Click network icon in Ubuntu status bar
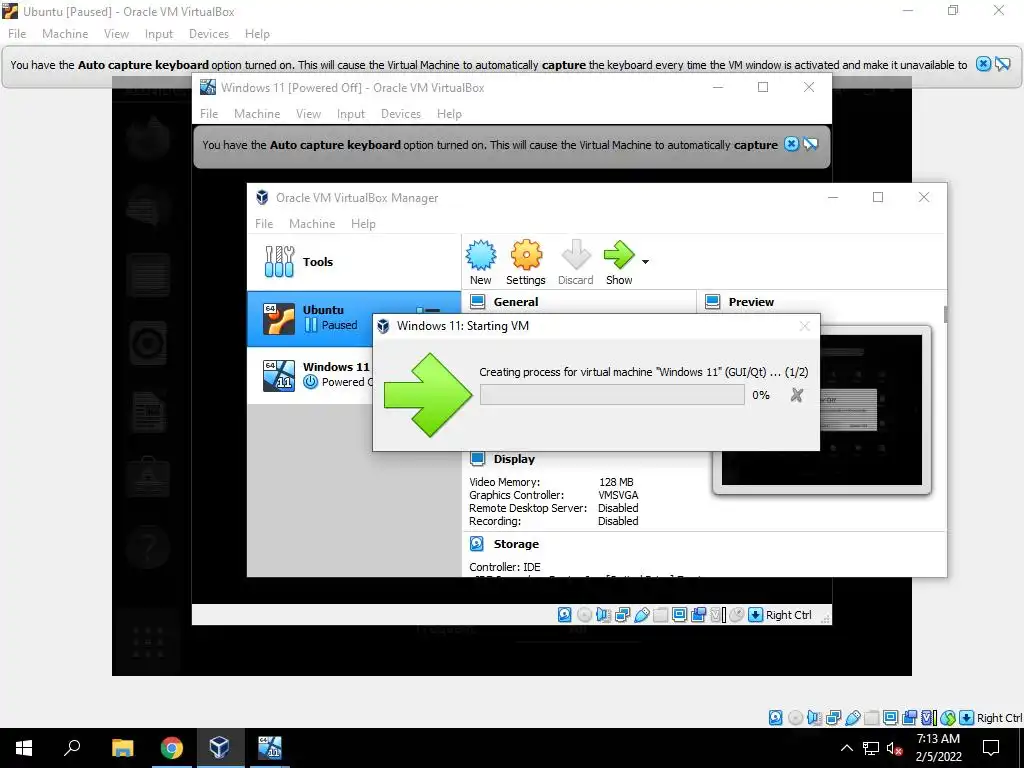This screenshot has height=768, width=1024. pos(833,718)
